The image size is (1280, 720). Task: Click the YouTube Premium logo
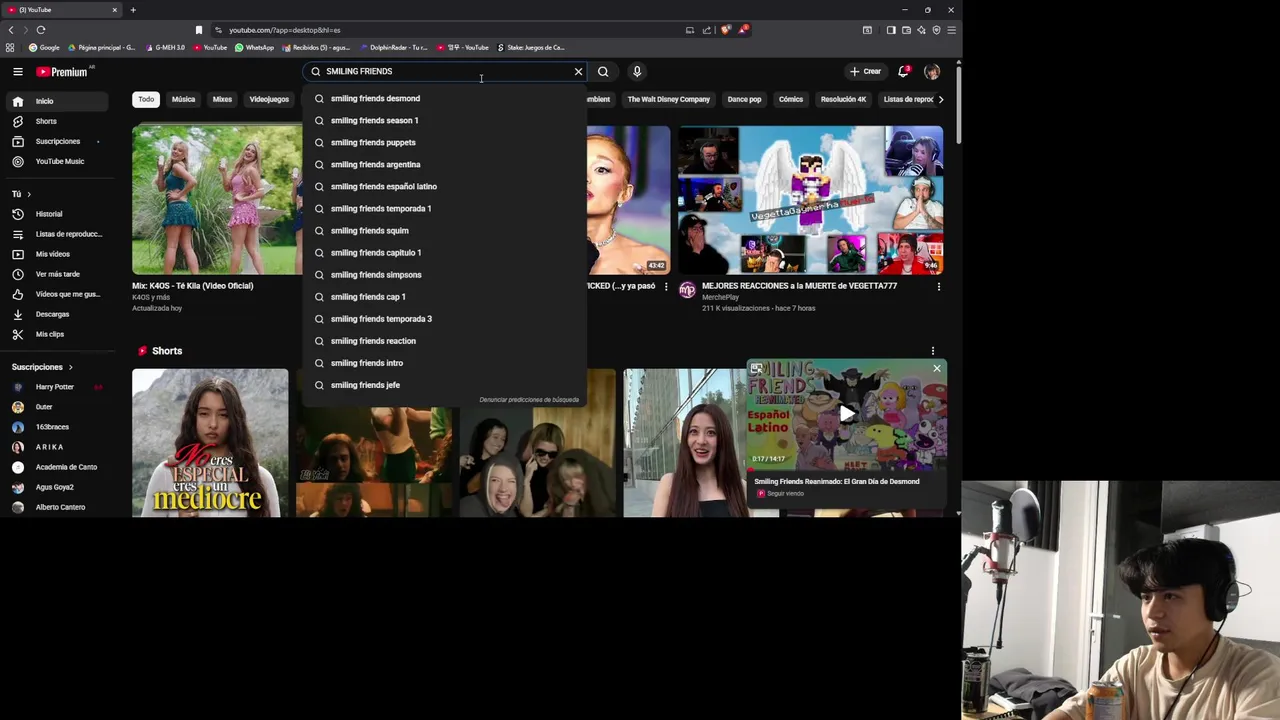point(64,72)
